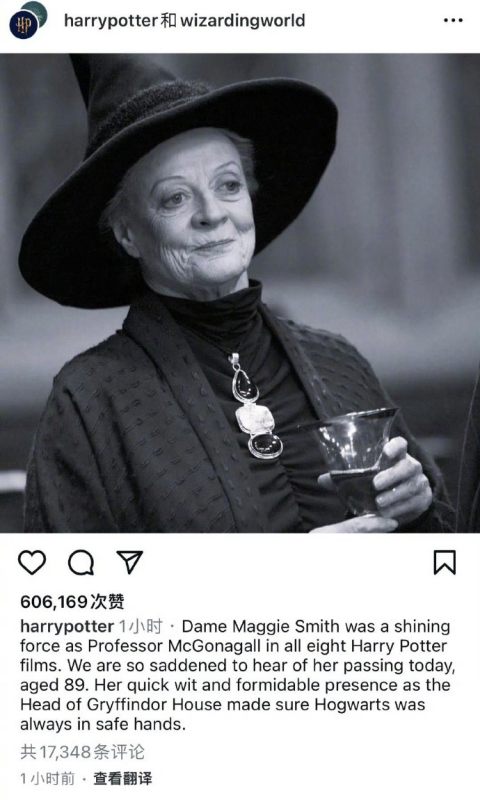Tap the 1小时前 timestamp below comments

pyautogui.click(x=47, y=779)
